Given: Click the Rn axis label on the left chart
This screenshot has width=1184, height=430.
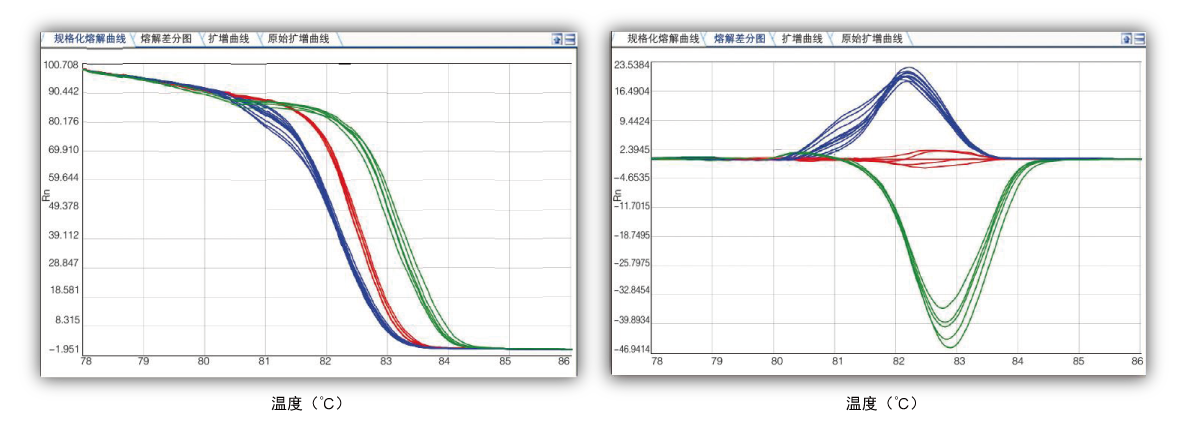Looking at the screenshot, I should [47, 196].
